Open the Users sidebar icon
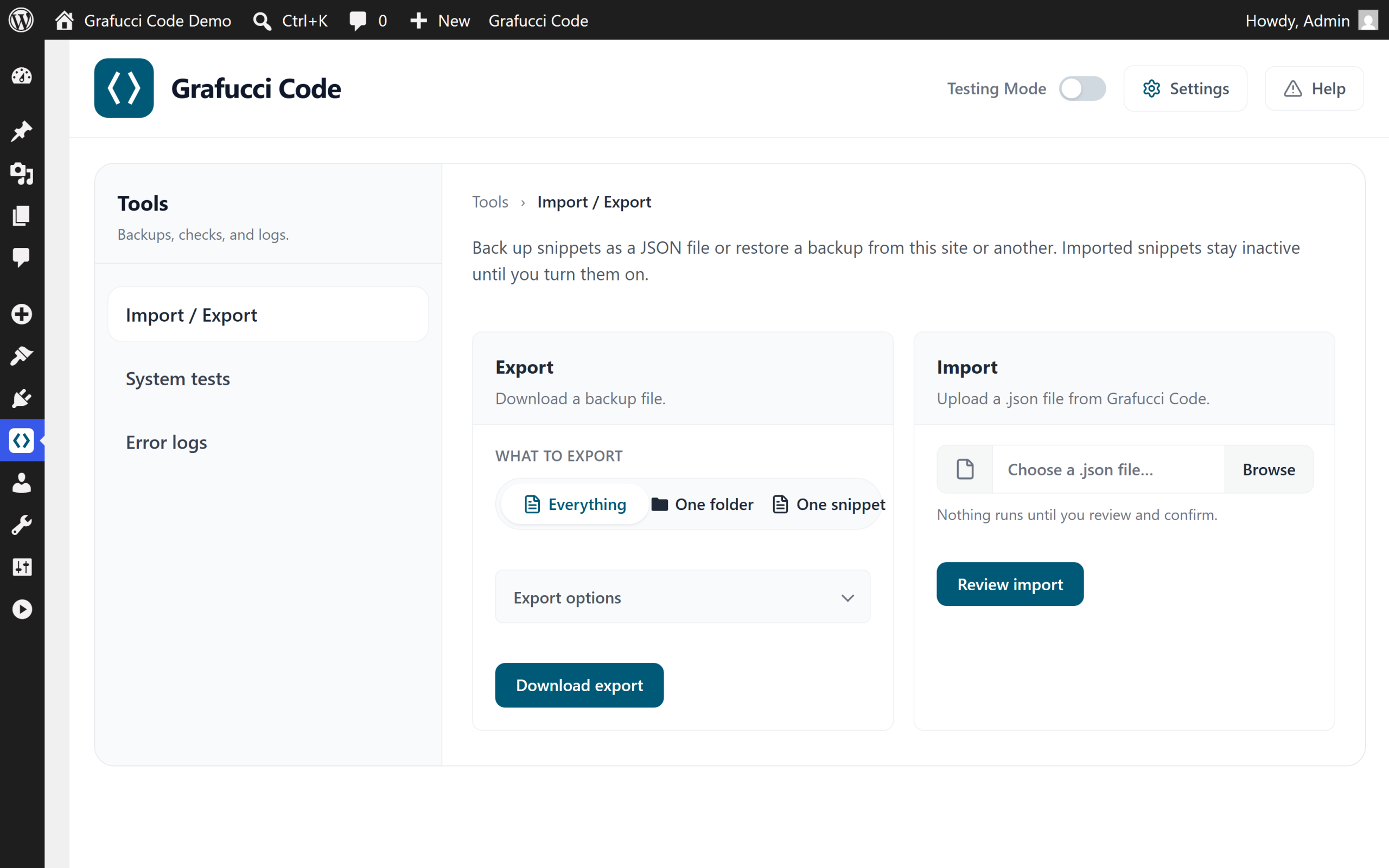 point(22,483)
